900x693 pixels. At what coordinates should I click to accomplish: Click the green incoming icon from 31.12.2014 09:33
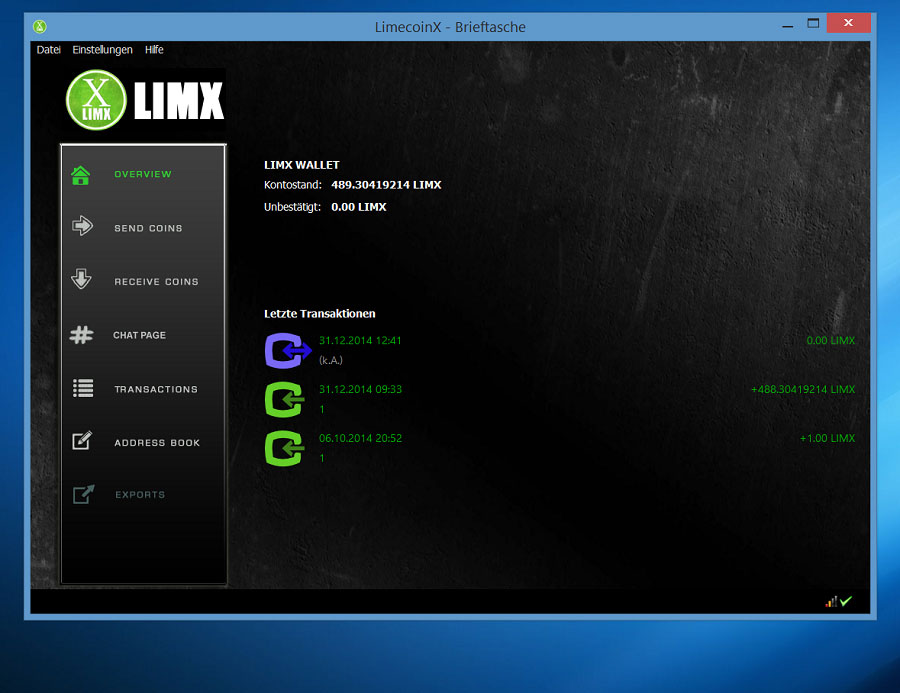click(x=286, y=400)
